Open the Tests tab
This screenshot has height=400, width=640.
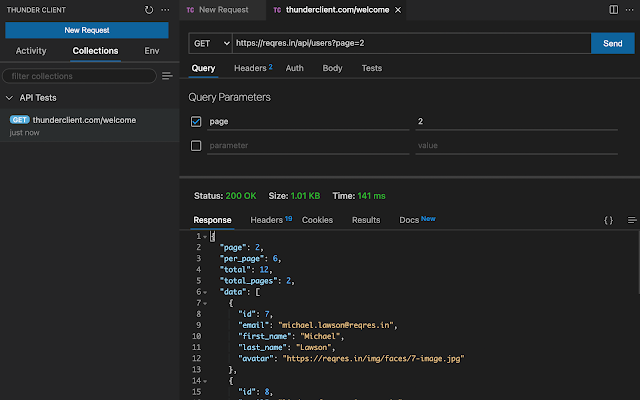pyautogui.click(x=371, y=68)
